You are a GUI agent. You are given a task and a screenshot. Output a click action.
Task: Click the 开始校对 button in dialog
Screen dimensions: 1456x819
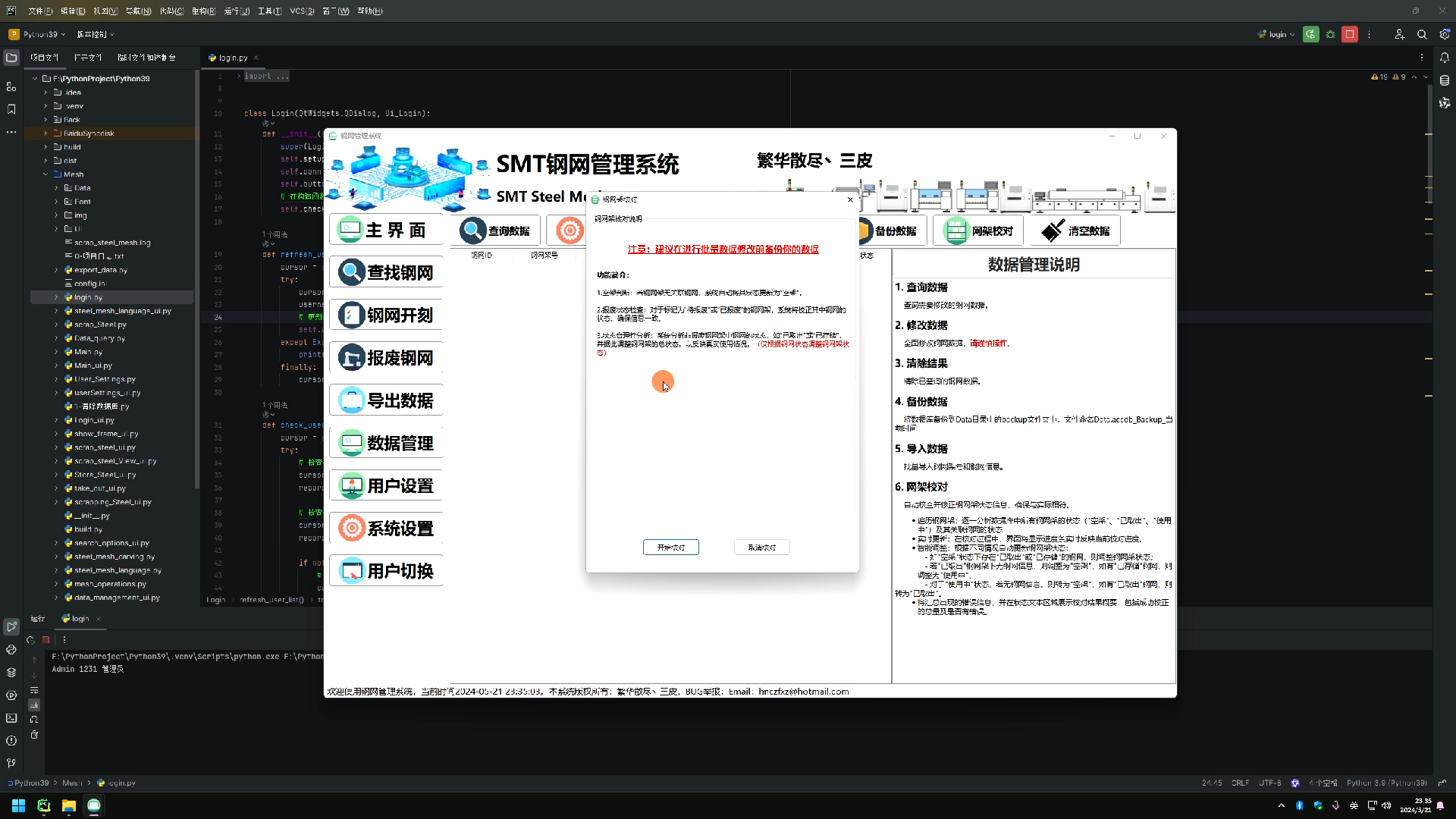tap(670, 547)
